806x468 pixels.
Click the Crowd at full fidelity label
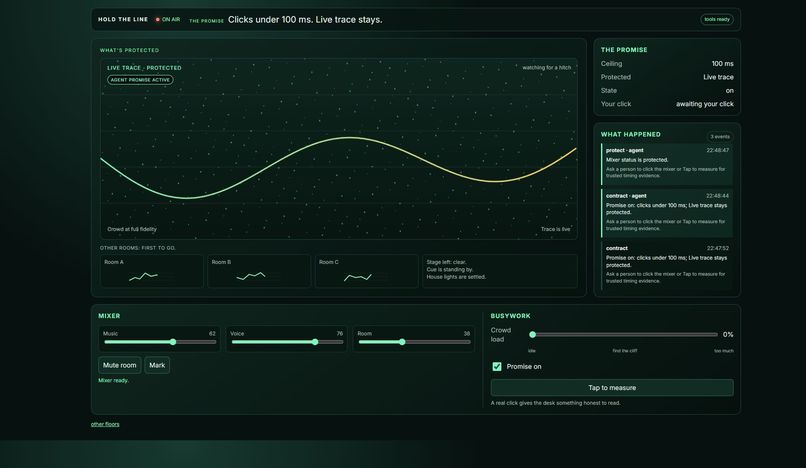[132, 229]
